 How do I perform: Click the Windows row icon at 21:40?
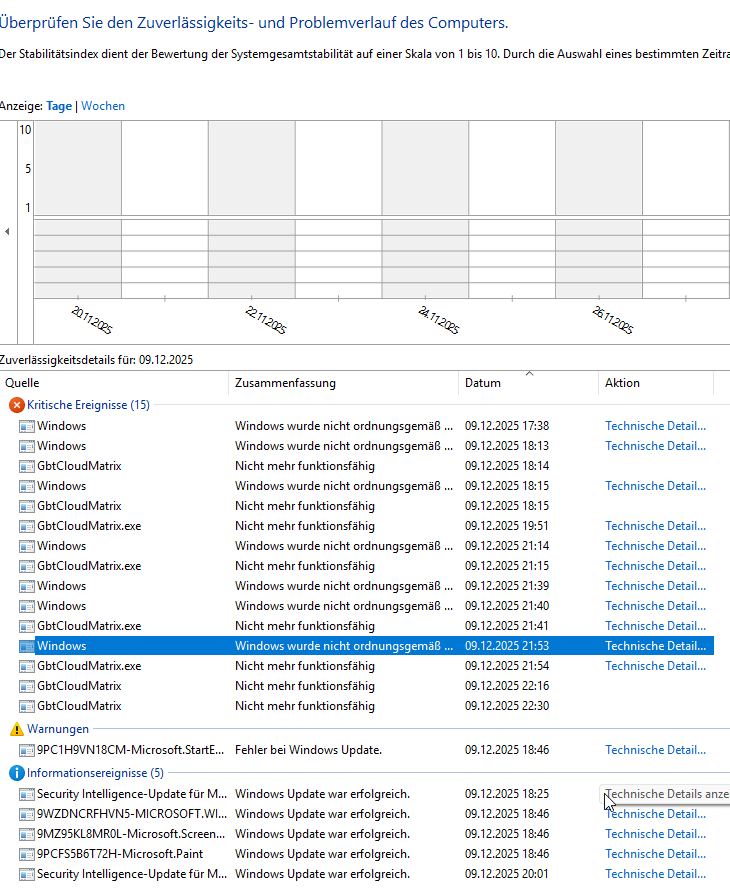click(27, 606)
